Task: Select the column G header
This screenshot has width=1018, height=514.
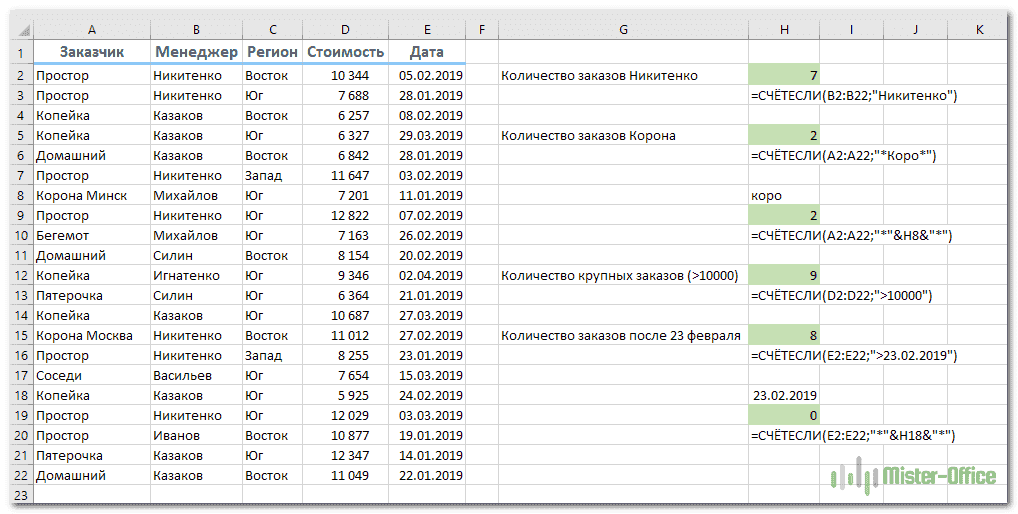Action: [622, 30]
